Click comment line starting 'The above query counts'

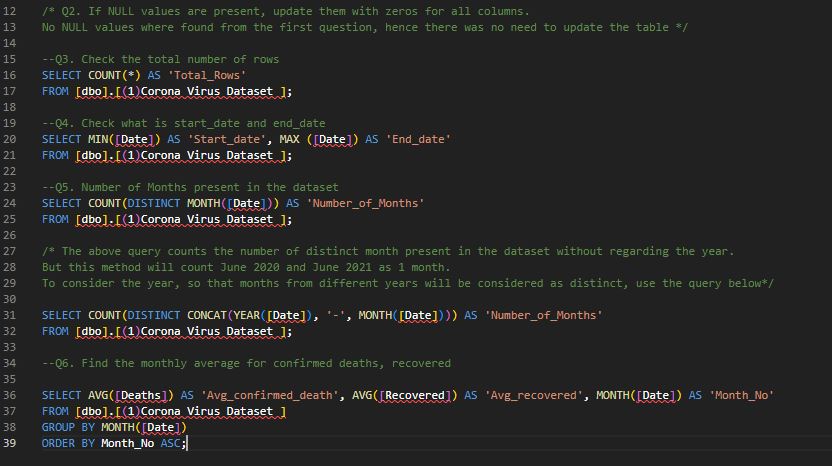click(388, 251)
